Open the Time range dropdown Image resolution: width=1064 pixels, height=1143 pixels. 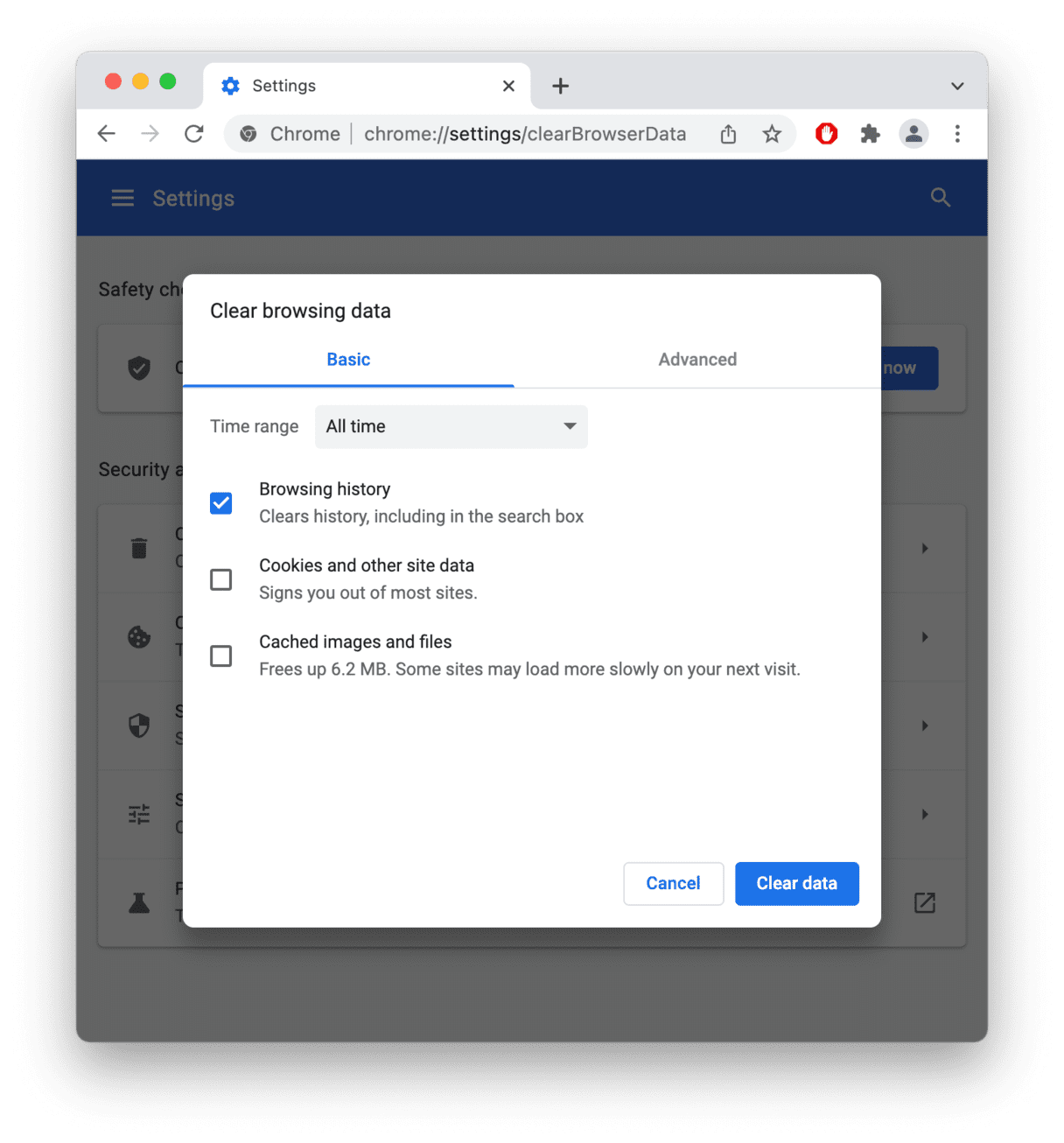(x=451, y=426)
